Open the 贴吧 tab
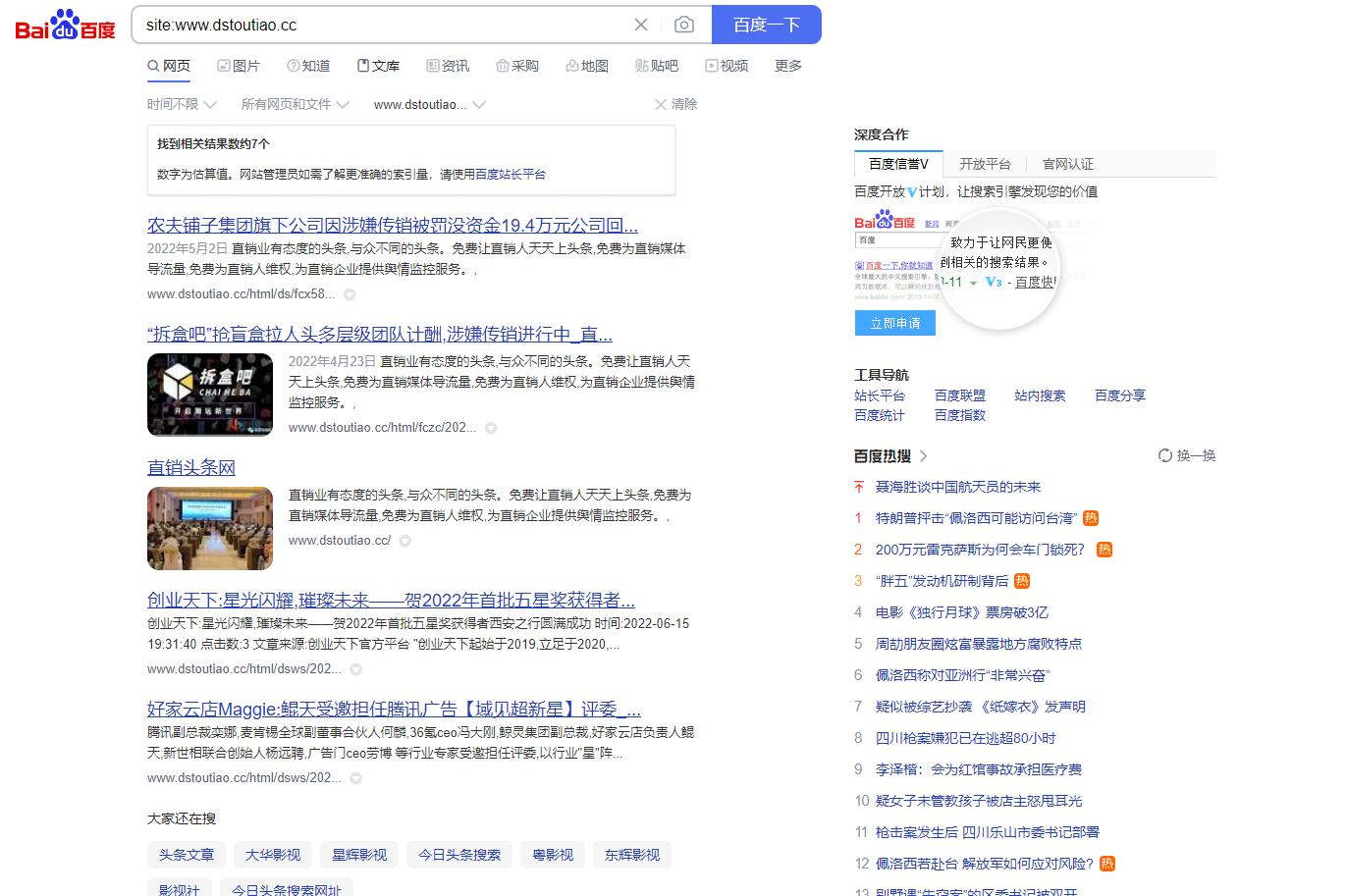This screenshot has height=896, width=1347. pyautogui.click(x=657, y=66)
